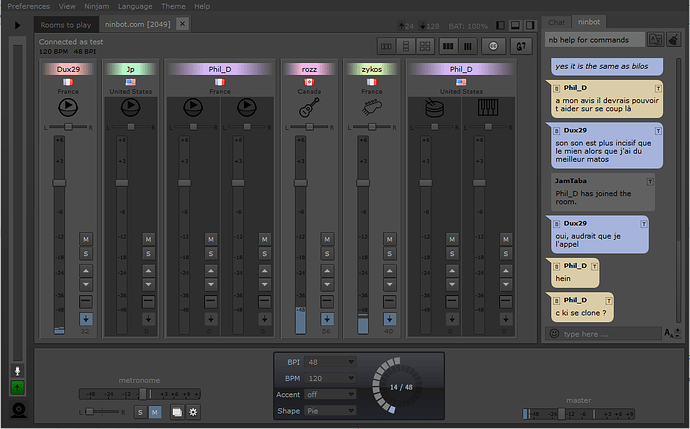Mute the Dux29 channel

[x=86, y=239]
